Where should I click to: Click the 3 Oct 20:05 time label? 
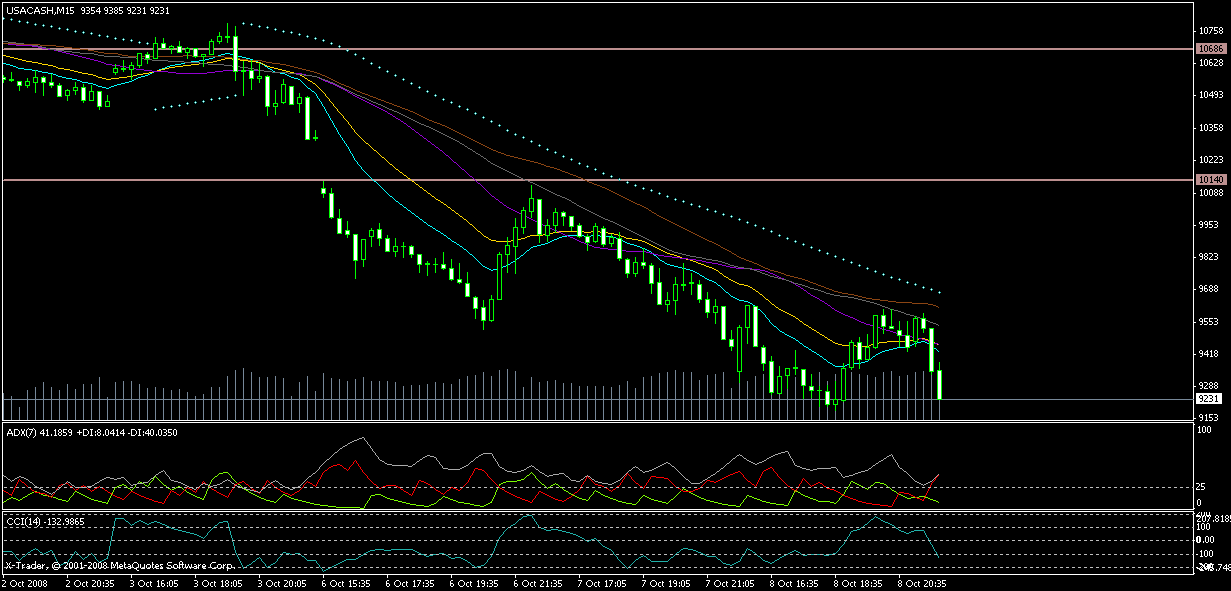point(281,582)
